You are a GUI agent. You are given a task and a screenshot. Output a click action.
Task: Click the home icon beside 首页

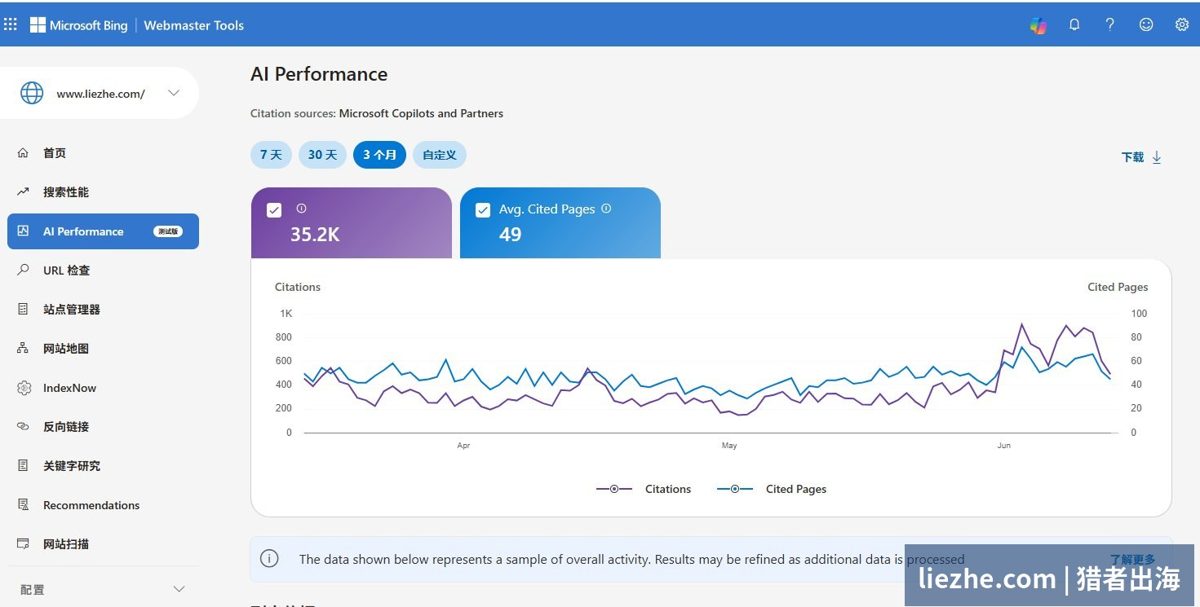coord(23,153)
